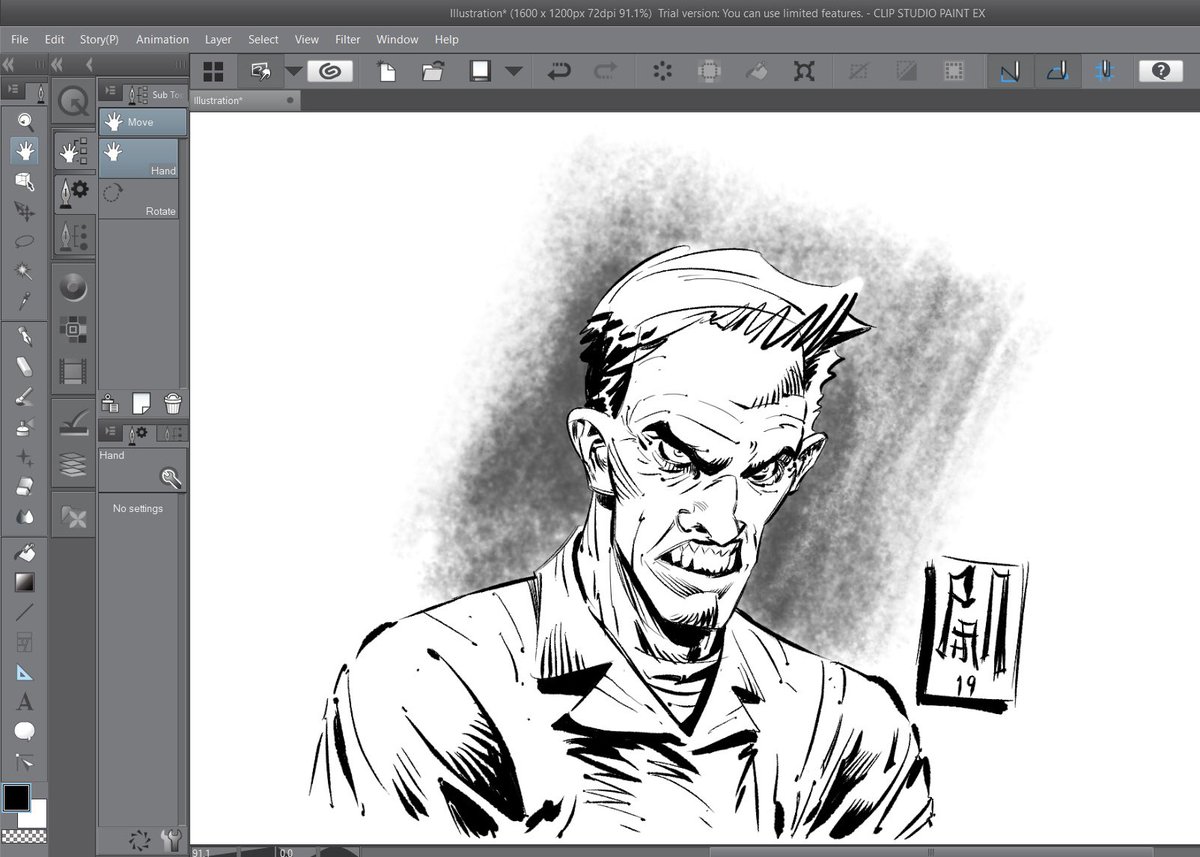Image resolution: width=1200 pixels, height=857 pixels.
Task: Click the Redo arrow
Action: click(606, 71)
